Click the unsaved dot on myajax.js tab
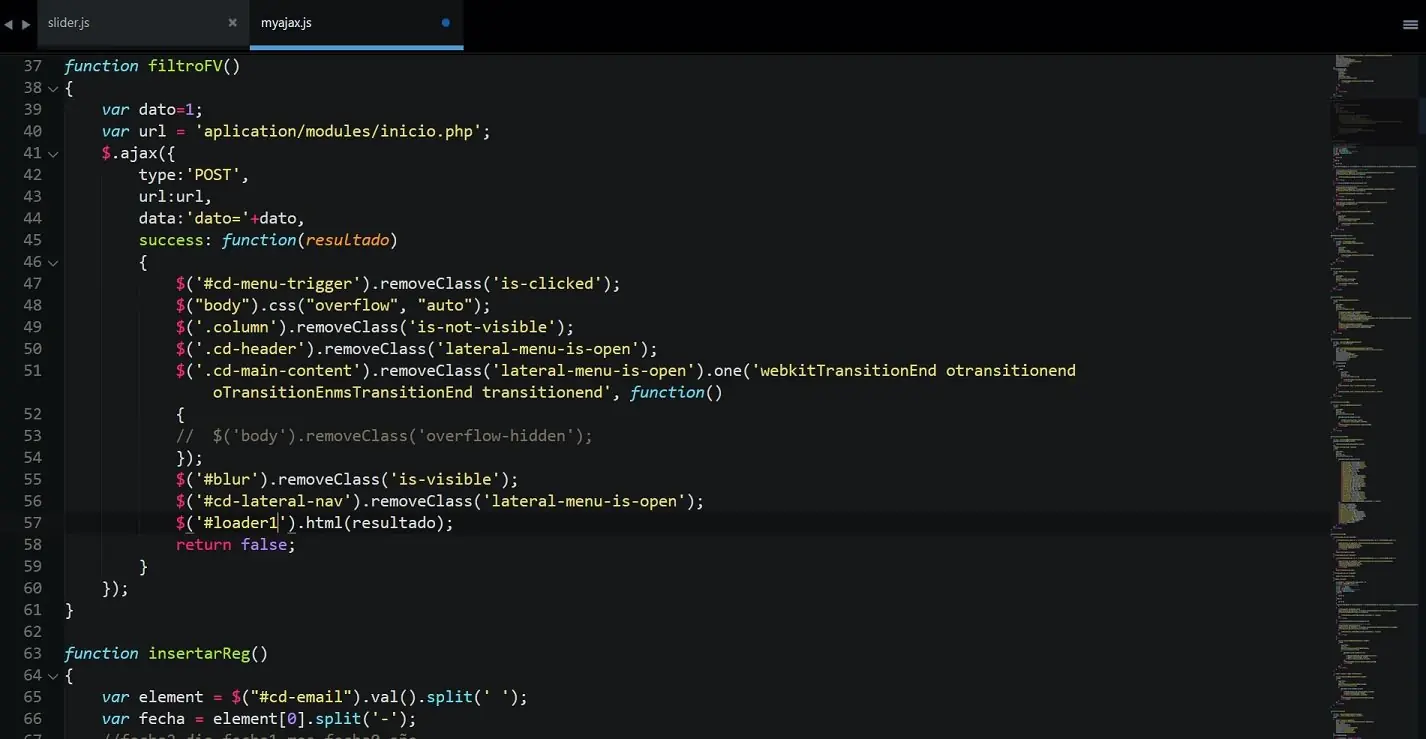 point(445,22)
